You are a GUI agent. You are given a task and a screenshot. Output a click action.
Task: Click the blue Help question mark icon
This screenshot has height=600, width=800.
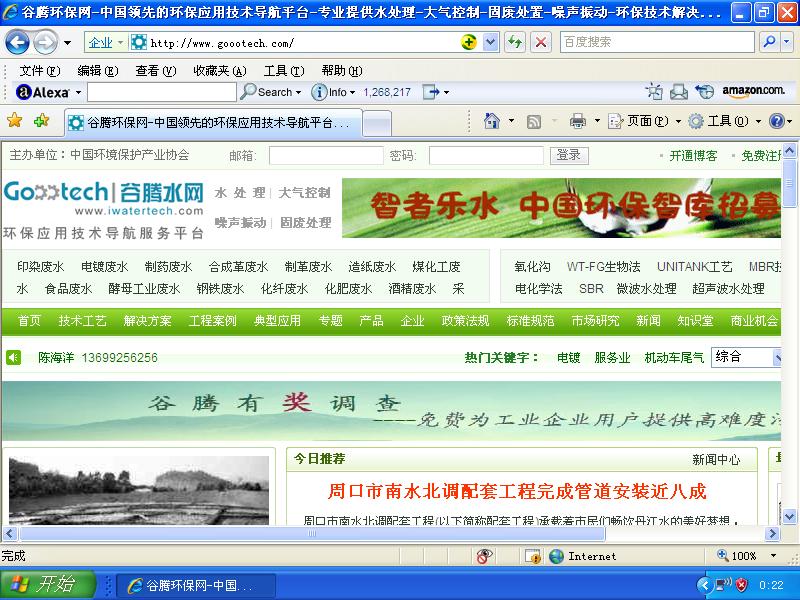pos(776,121)
